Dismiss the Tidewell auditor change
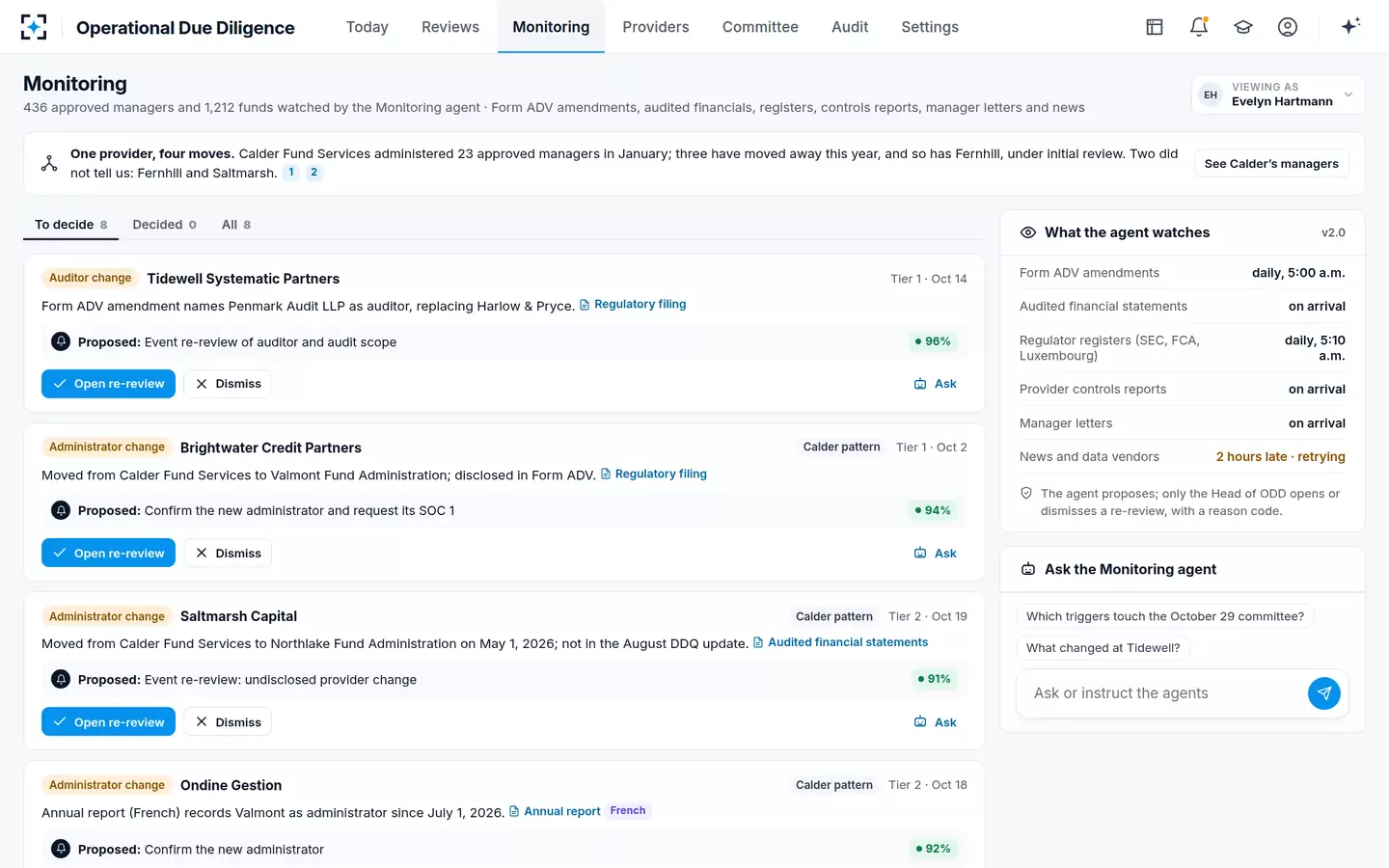 click(228, 384)
